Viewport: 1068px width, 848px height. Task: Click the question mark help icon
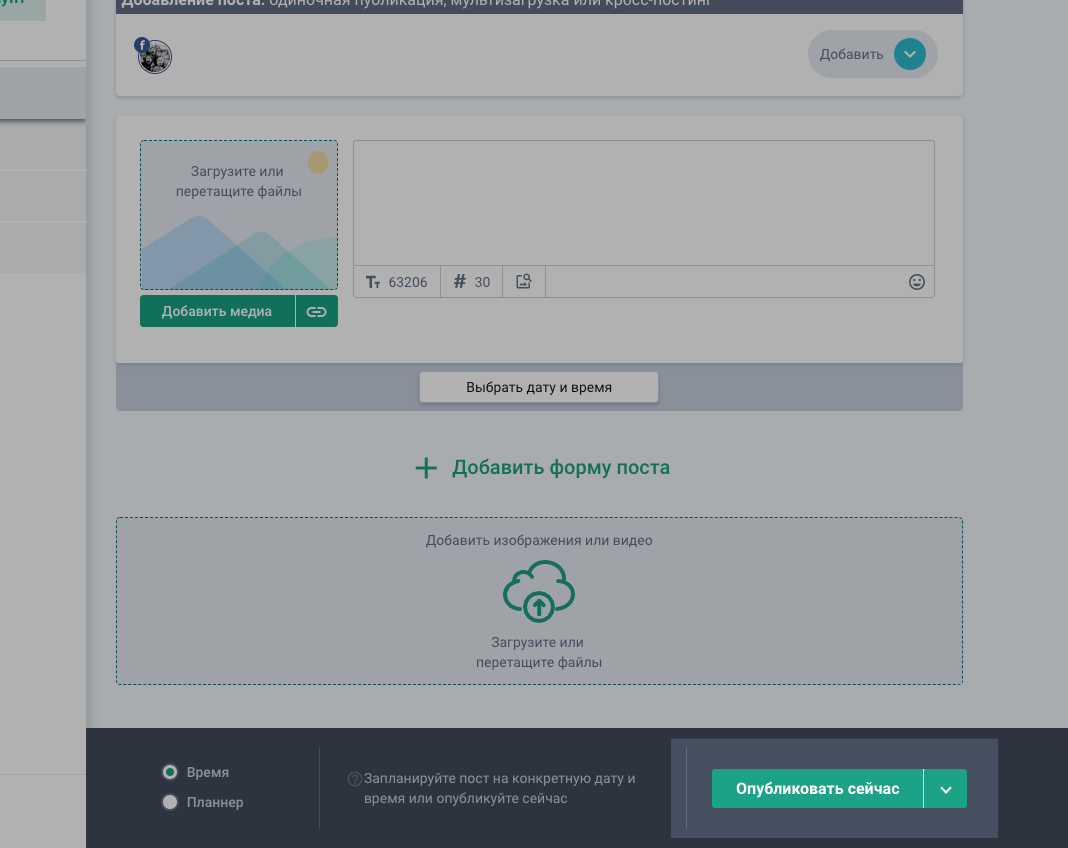click(x=354, y=779)
